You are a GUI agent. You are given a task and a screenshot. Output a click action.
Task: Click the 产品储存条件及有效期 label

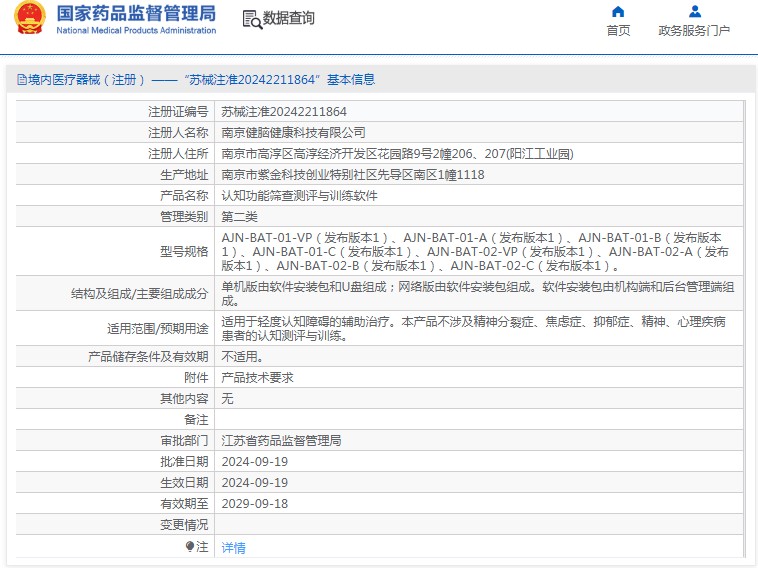148,357
